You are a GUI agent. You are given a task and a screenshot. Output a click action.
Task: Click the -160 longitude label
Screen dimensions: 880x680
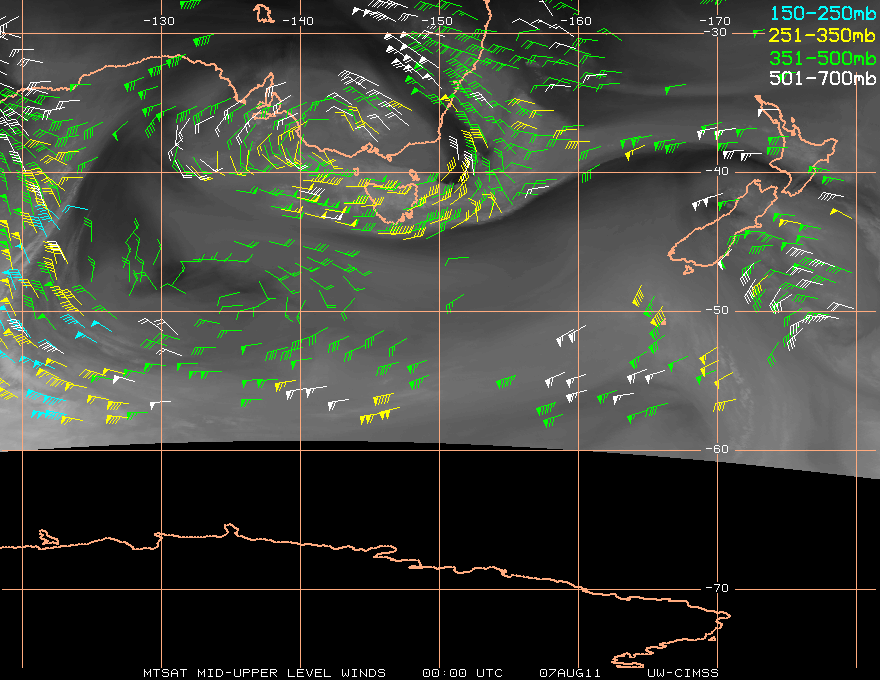click(x=577, y=21)
